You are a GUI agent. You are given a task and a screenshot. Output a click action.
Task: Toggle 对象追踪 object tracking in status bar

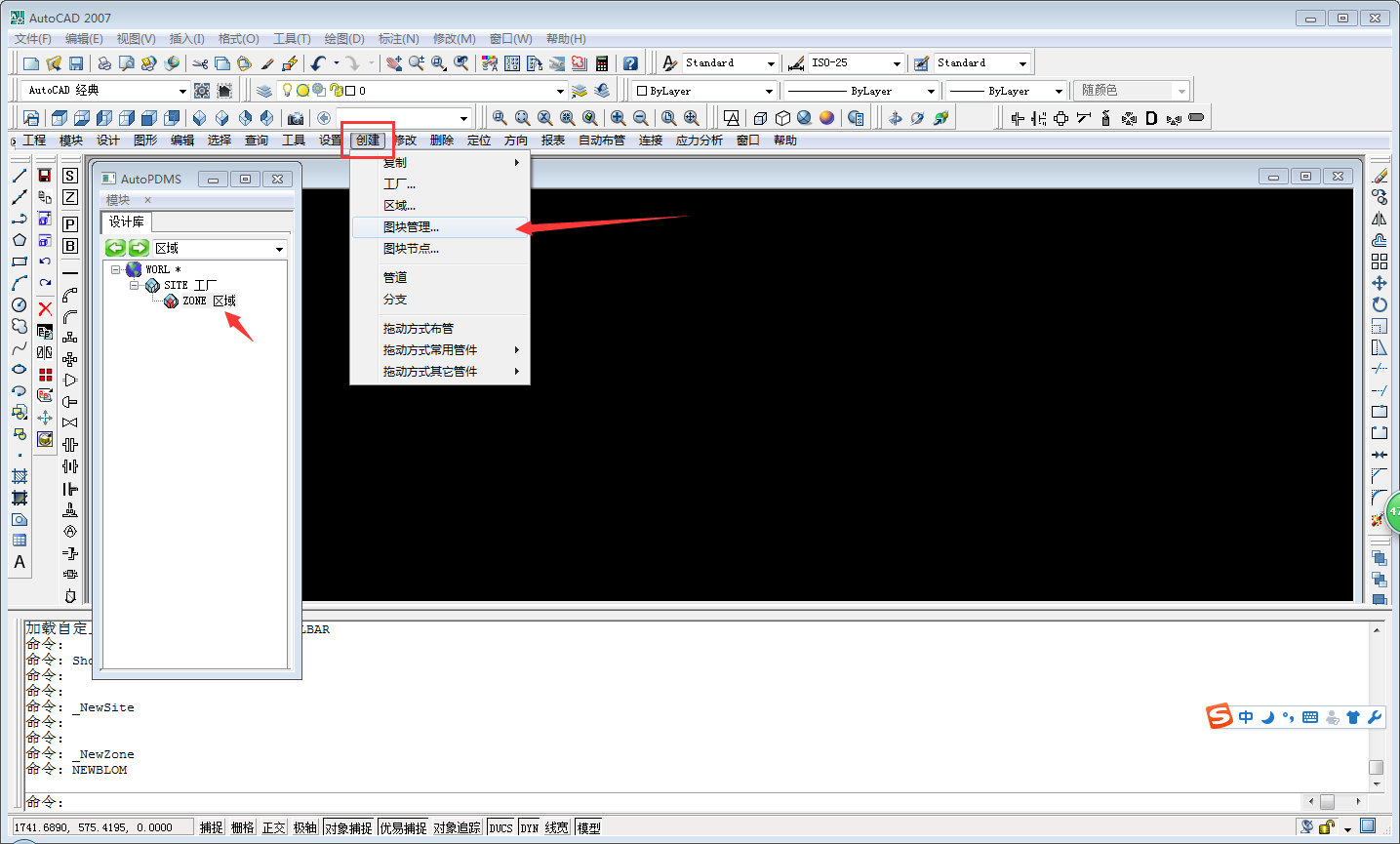click(x=458, y=827)
